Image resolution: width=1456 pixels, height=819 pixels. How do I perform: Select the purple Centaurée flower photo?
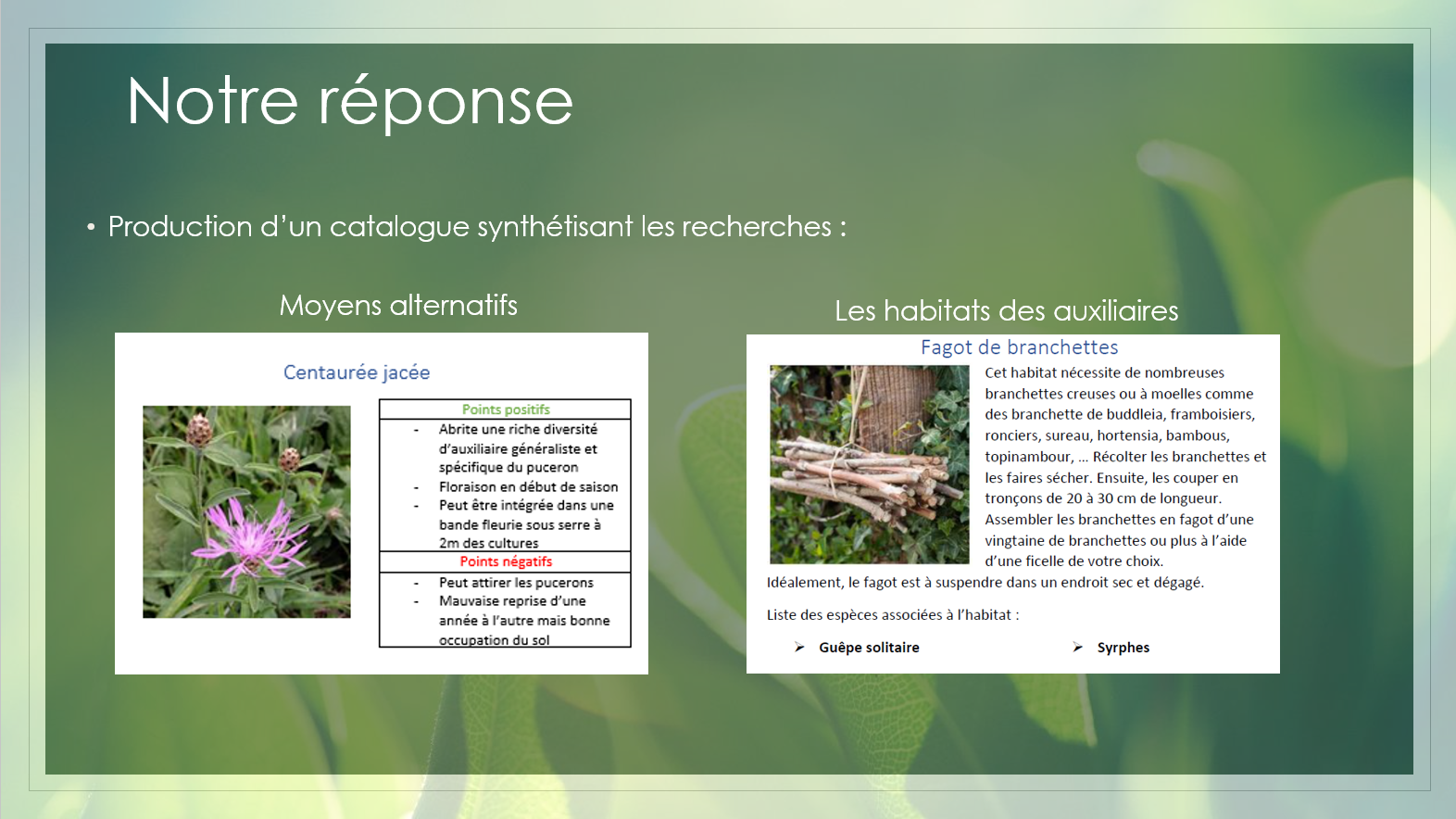tap(246, 511)
